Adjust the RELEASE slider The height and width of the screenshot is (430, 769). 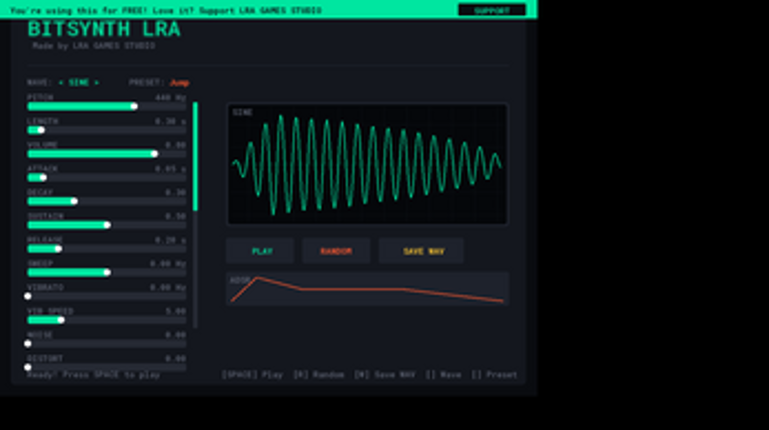coord(107,249)
